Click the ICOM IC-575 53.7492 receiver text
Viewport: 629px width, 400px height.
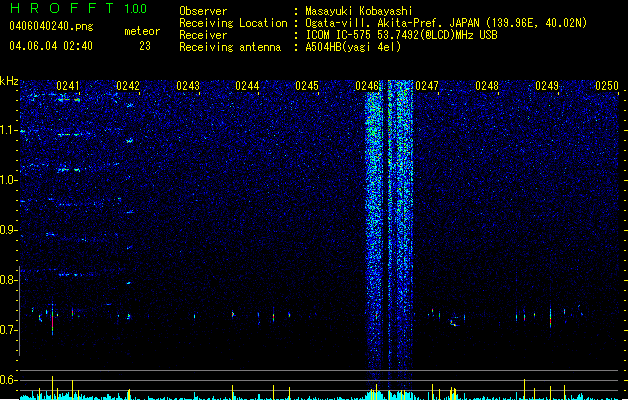click(401, 35)
